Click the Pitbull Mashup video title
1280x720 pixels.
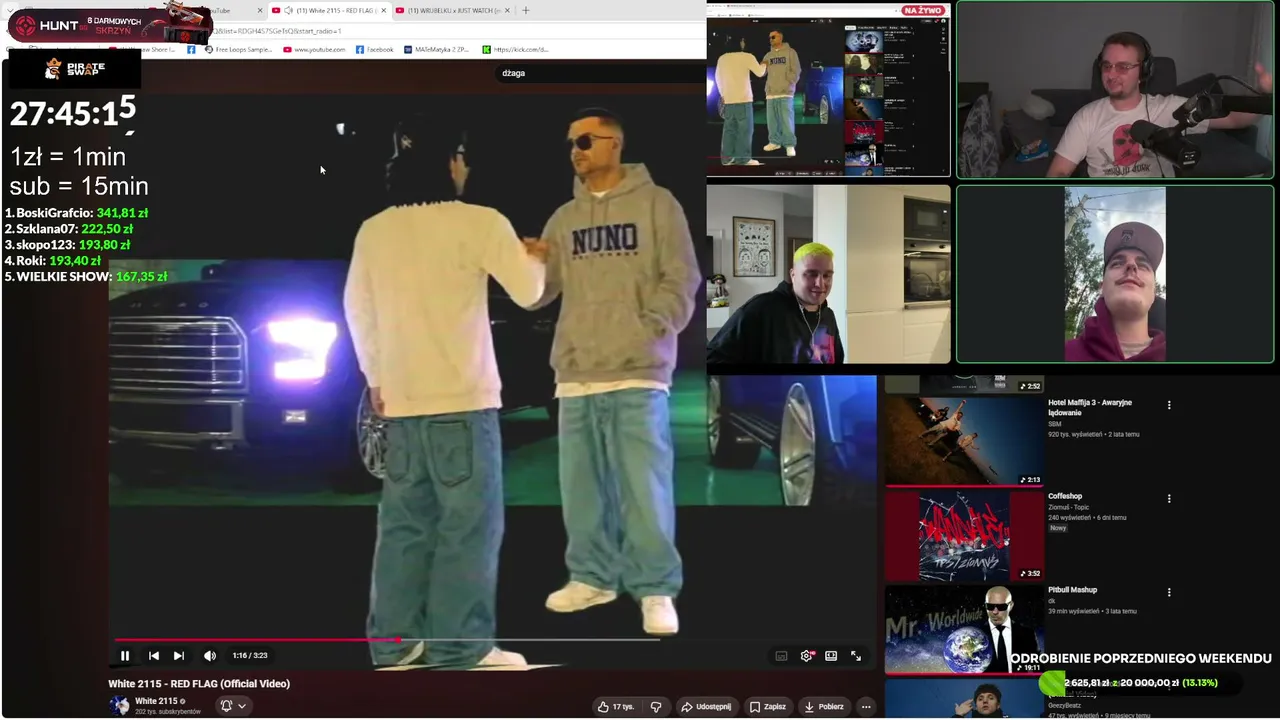tap(1072, 590)
